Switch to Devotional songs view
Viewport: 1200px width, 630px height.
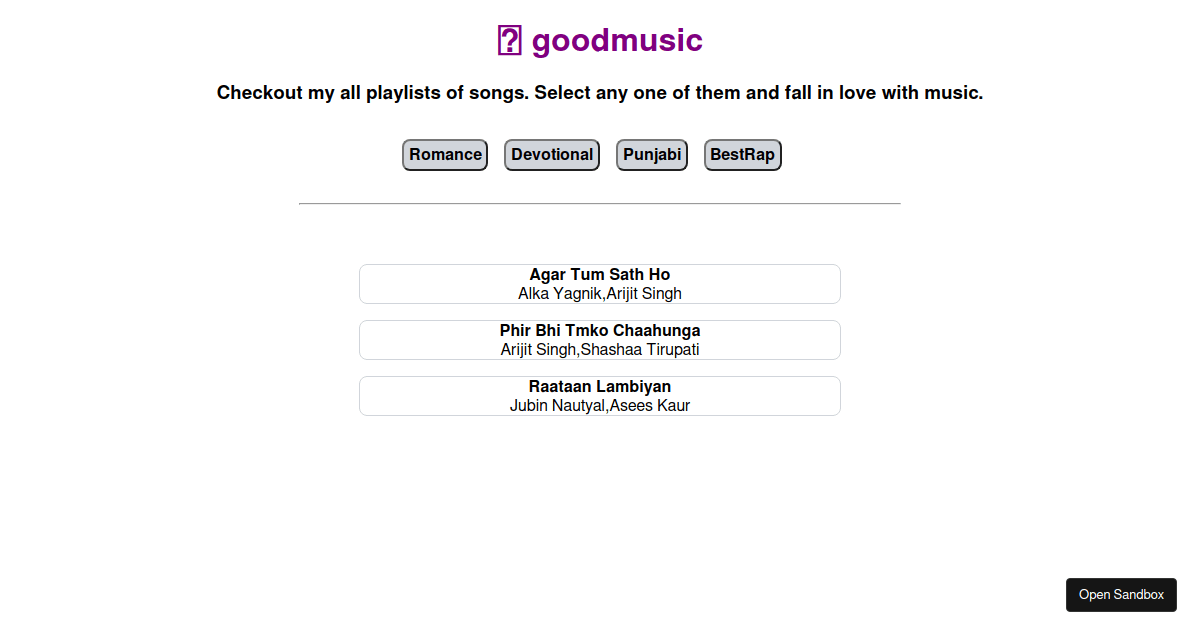pos(551,155)
